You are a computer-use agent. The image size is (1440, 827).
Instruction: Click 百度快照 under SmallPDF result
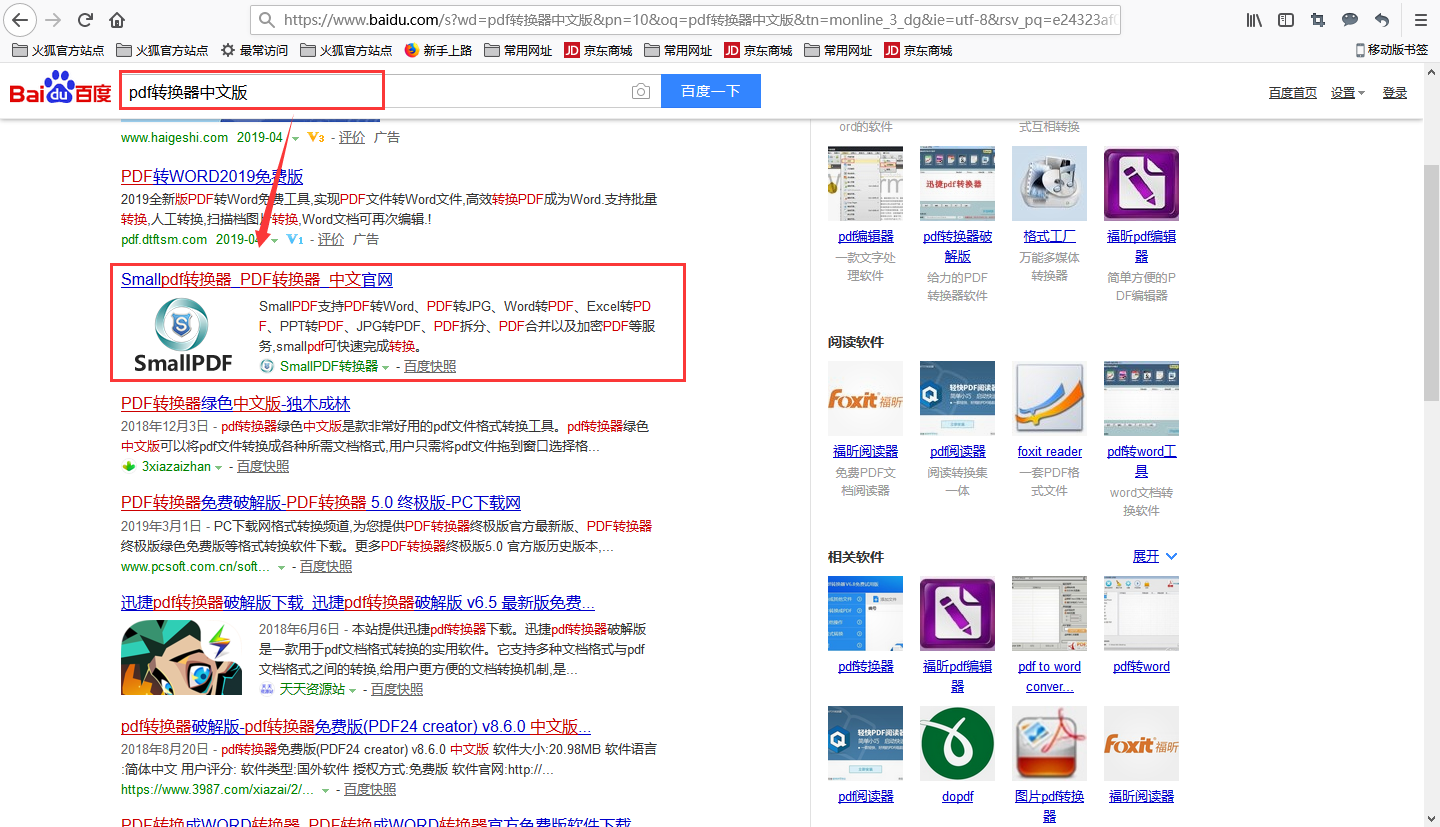click(430, 367)
